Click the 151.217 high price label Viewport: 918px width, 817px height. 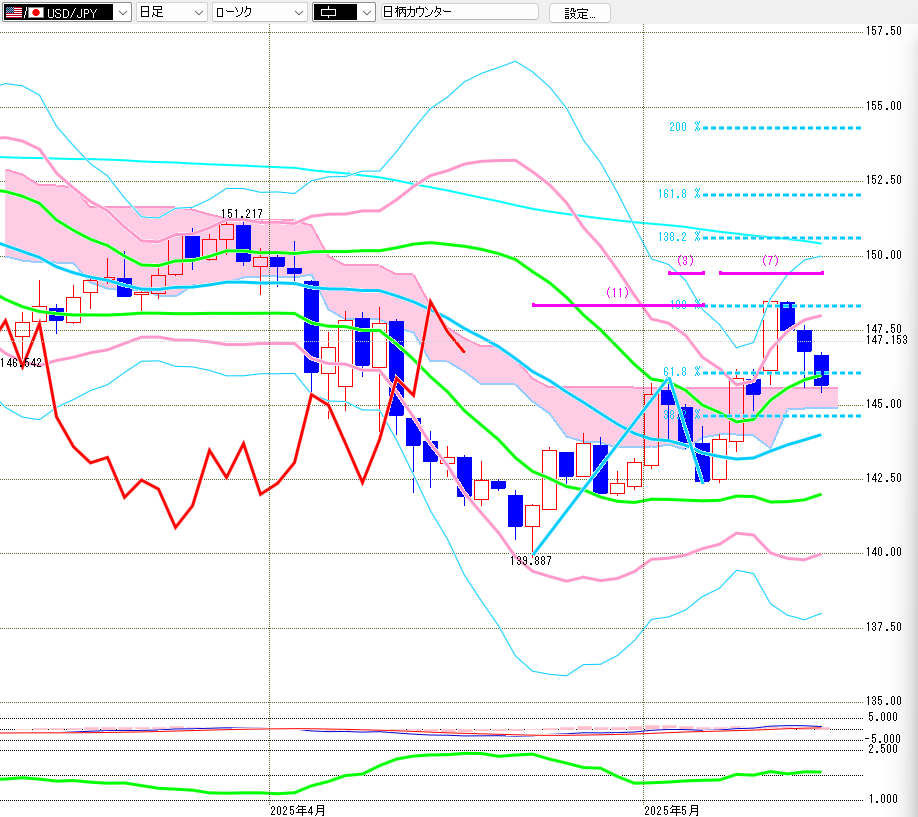click(242, 214)
